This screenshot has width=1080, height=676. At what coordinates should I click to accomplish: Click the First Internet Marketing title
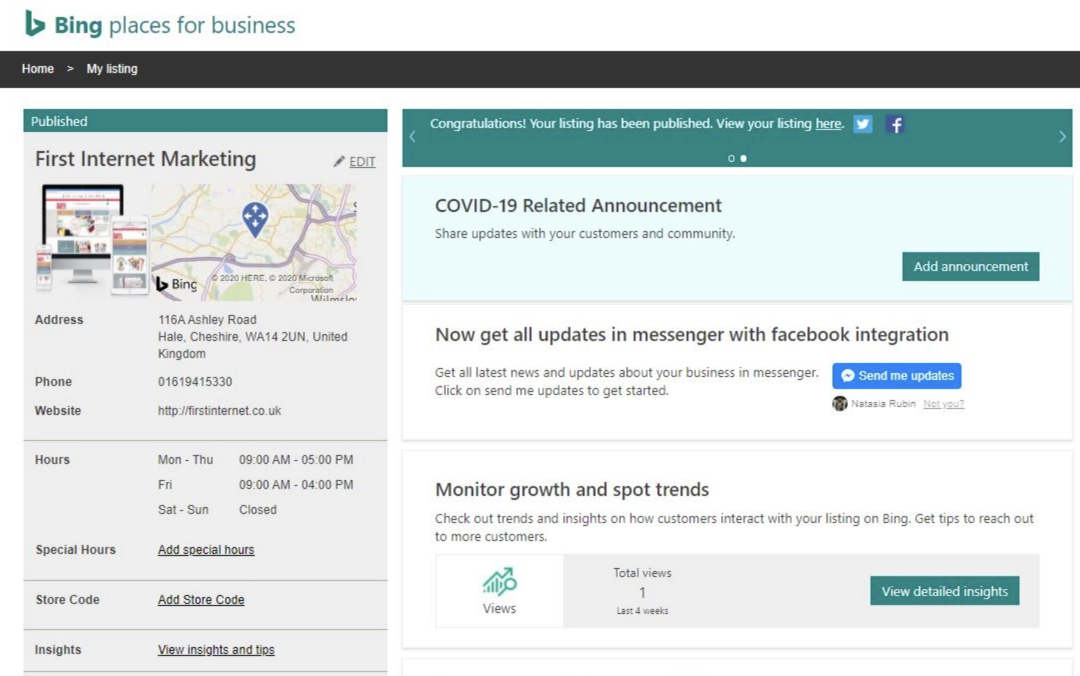[145, 159]
